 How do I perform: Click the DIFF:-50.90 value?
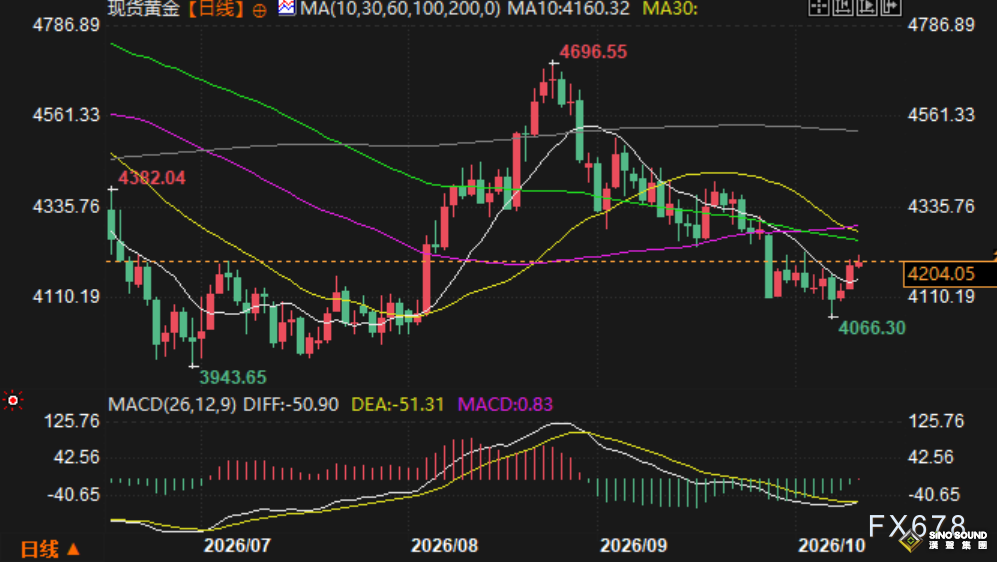[x=291, y=404]
